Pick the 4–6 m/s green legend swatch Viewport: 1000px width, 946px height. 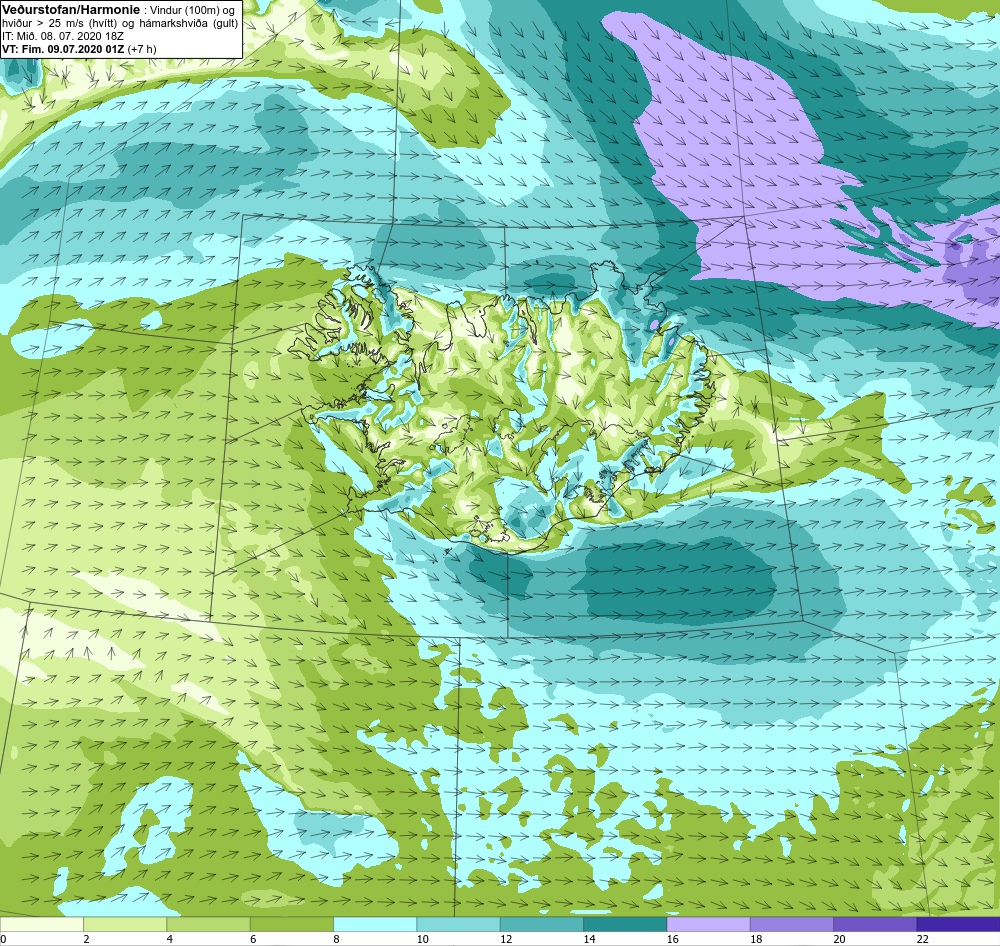pyautogui.click(x=209, y=924)
